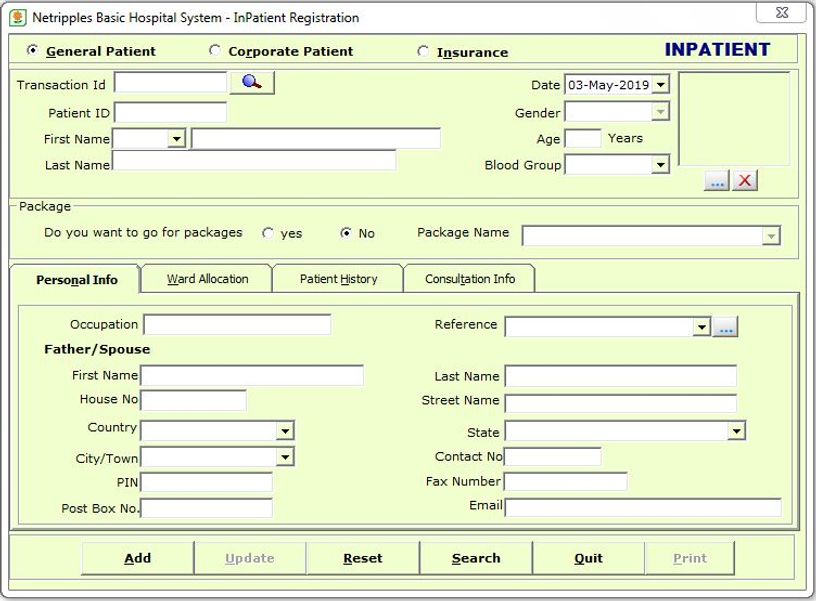Click the Occupation field

[x=237, y=324]
